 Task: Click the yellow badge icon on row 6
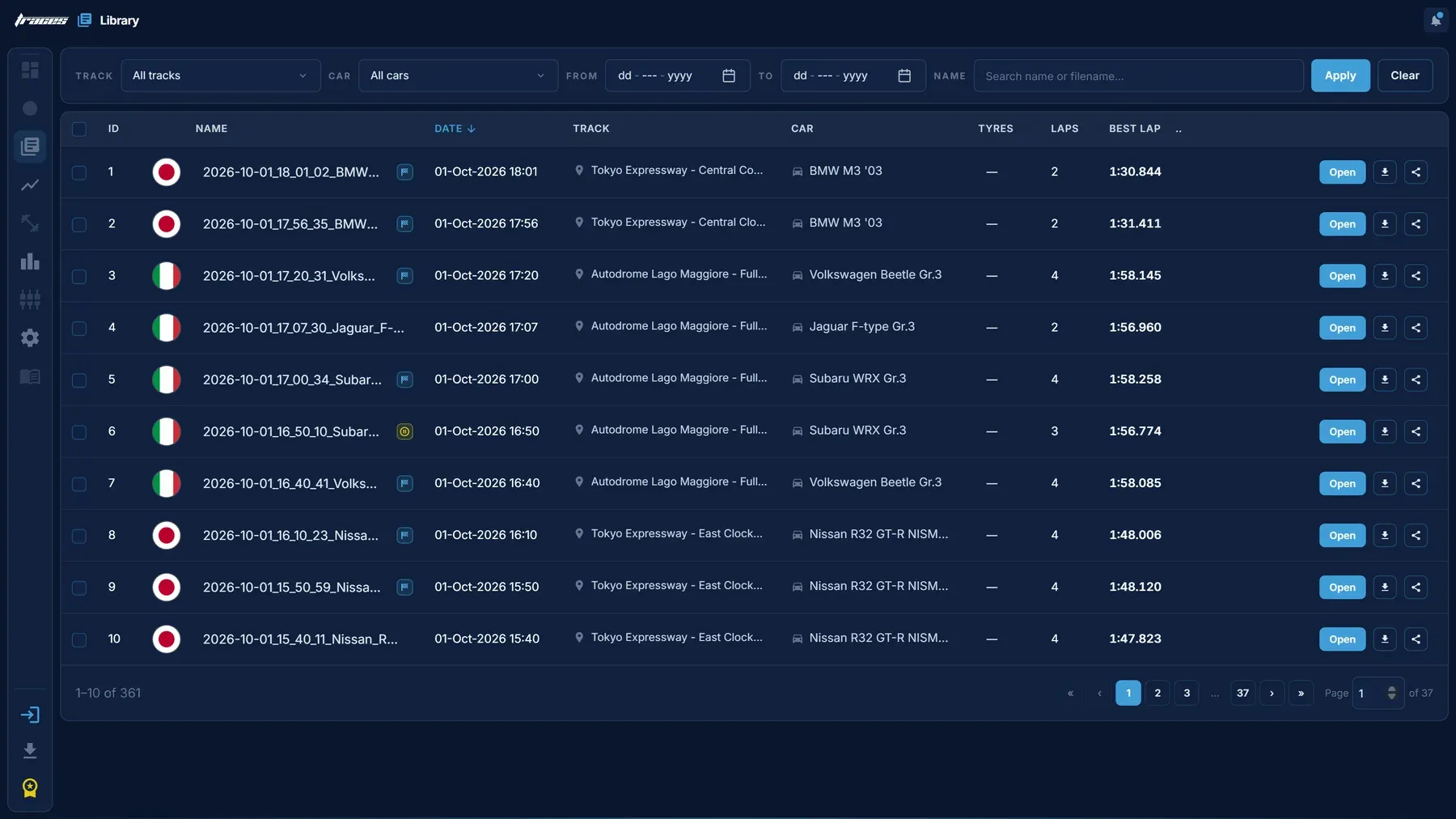point(405,431)
